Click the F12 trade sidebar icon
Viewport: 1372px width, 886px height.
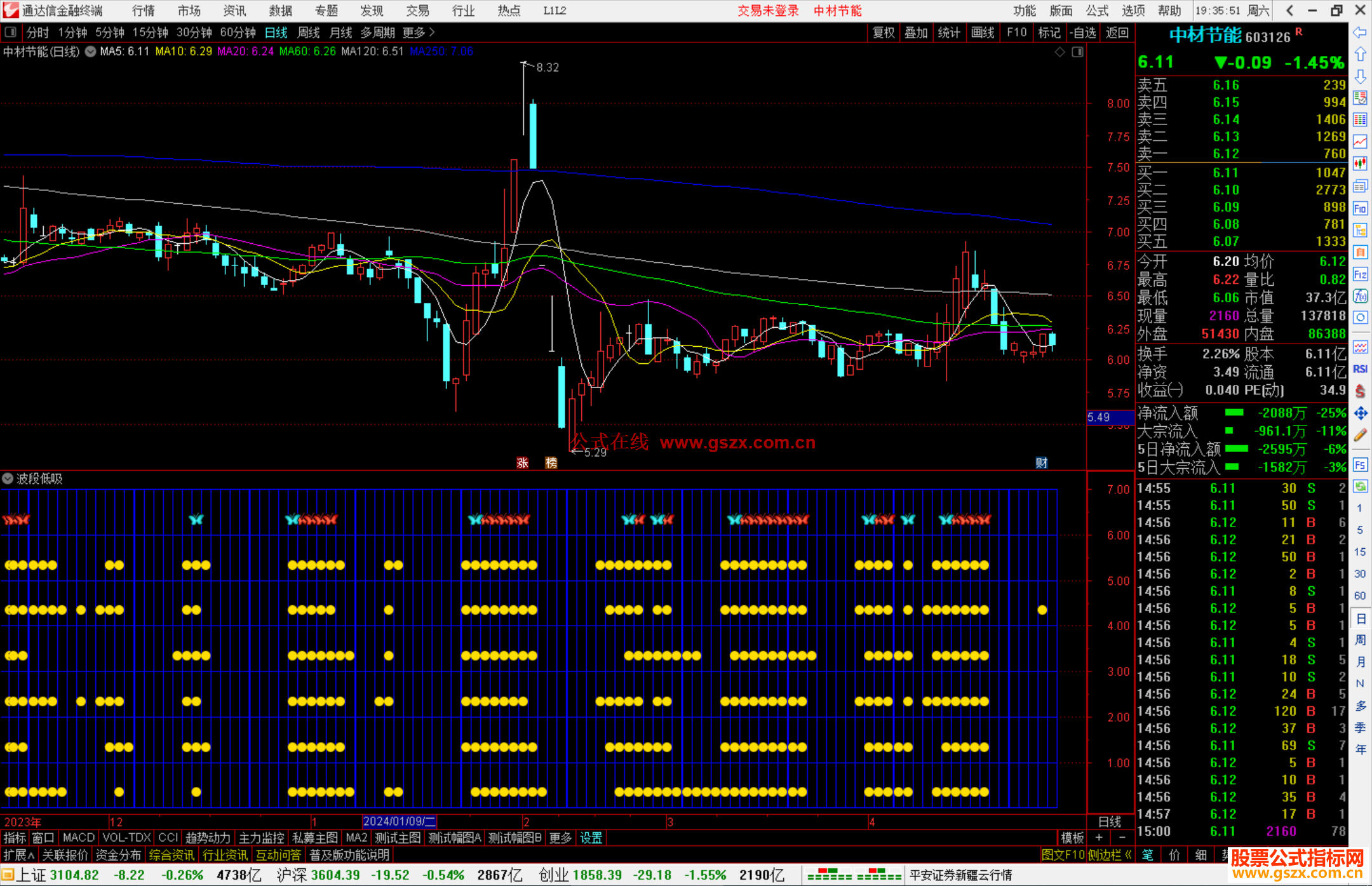[1360, 275]
